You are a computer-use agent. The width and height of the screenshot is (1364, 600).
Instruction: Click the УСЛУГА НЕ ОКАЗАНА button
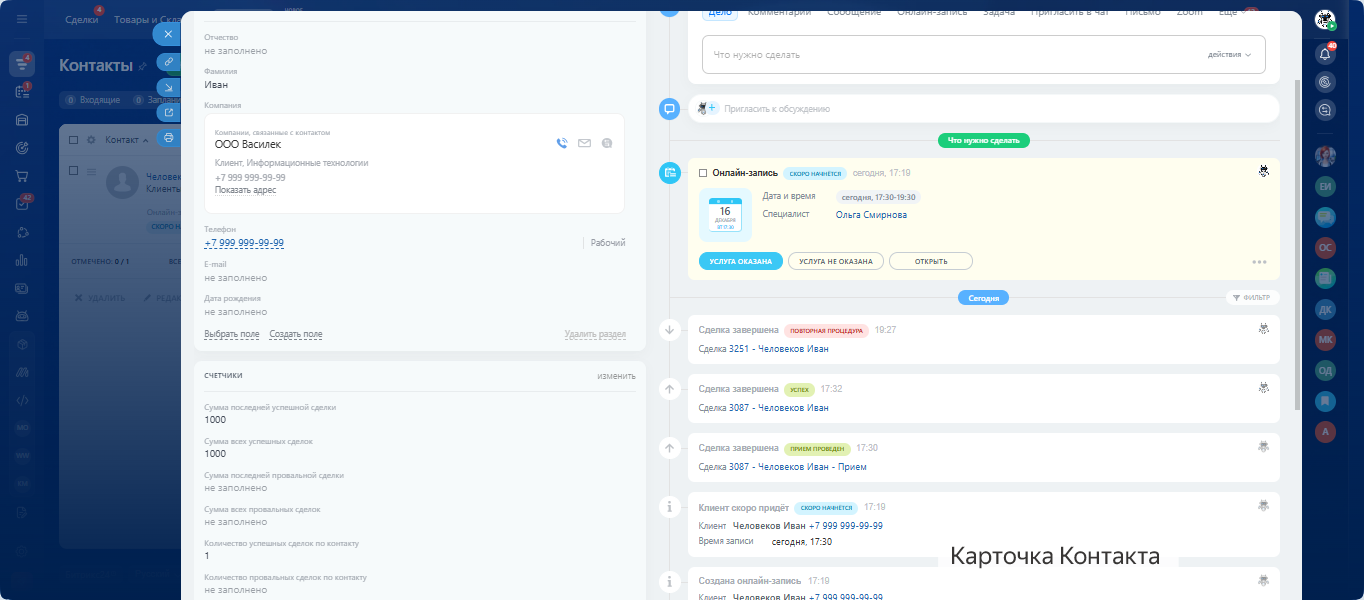click(835, 261)
